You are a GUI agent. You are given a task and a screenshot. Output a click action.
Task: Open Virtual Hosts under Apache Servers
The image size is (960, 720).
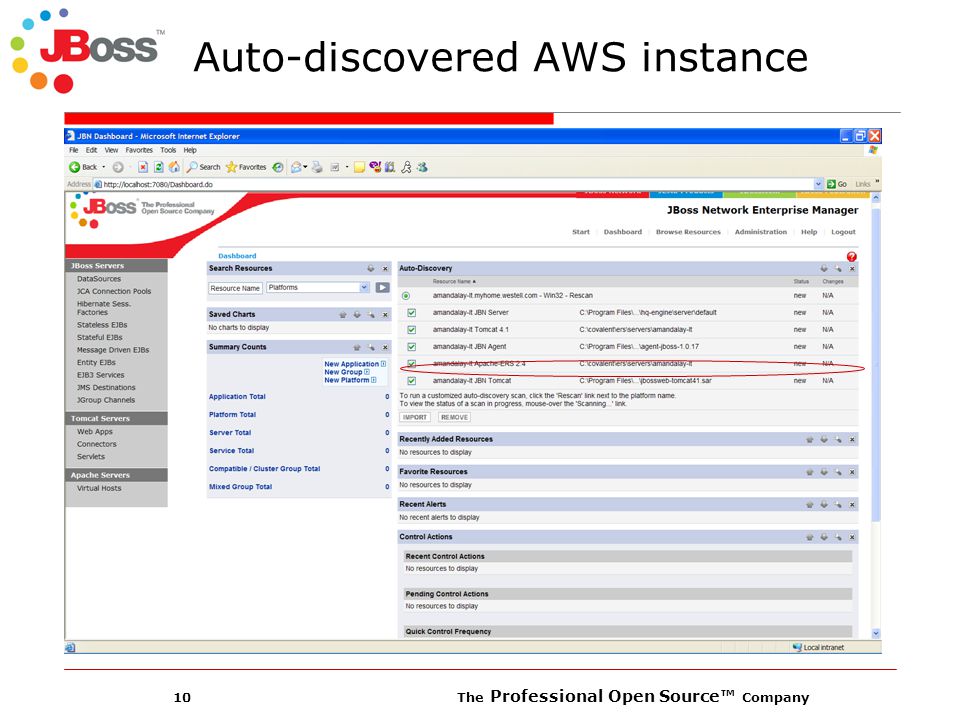click(x=99, y=489)
